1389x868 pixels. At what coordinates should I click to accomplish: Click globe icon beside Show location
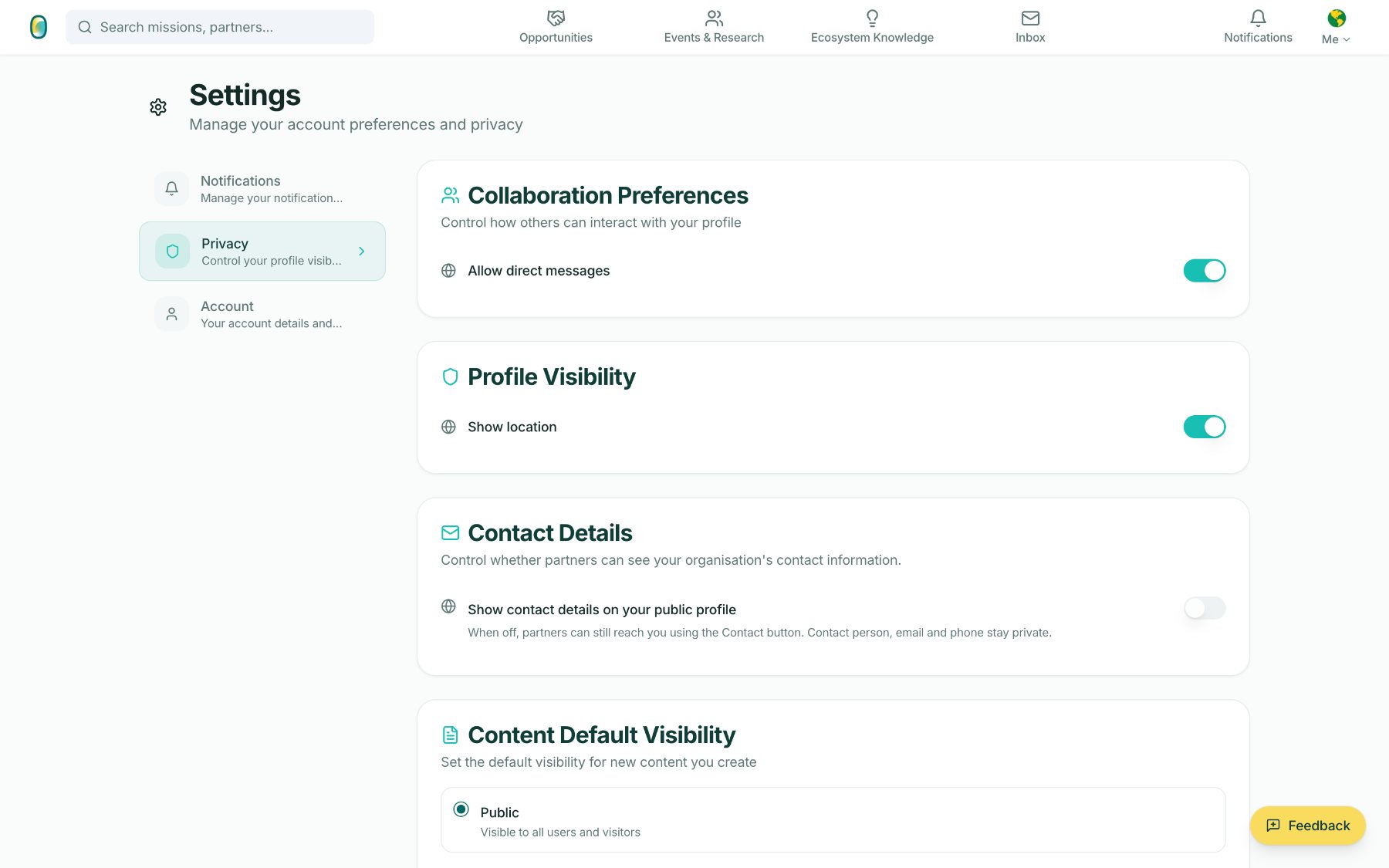pyautogui.click(x=448, y=427)
